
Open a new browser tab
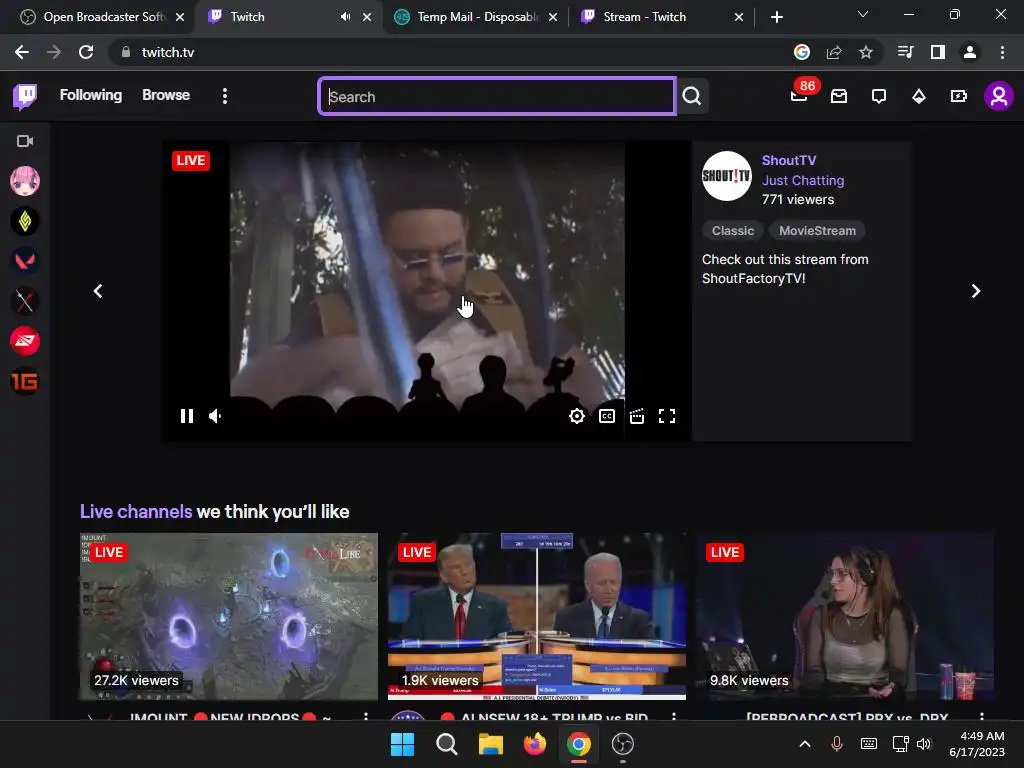(x=776, y=17)
